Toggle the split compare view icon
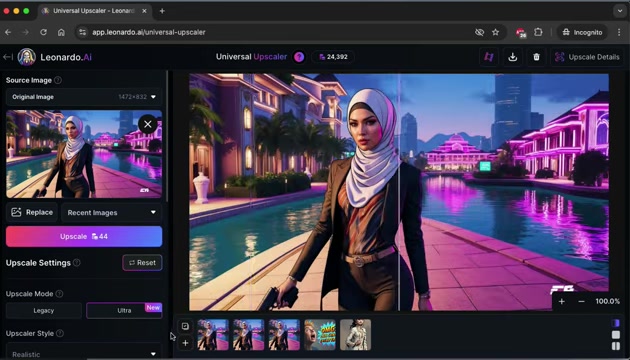This screenshot has height=360, width=630. point(616,346)
